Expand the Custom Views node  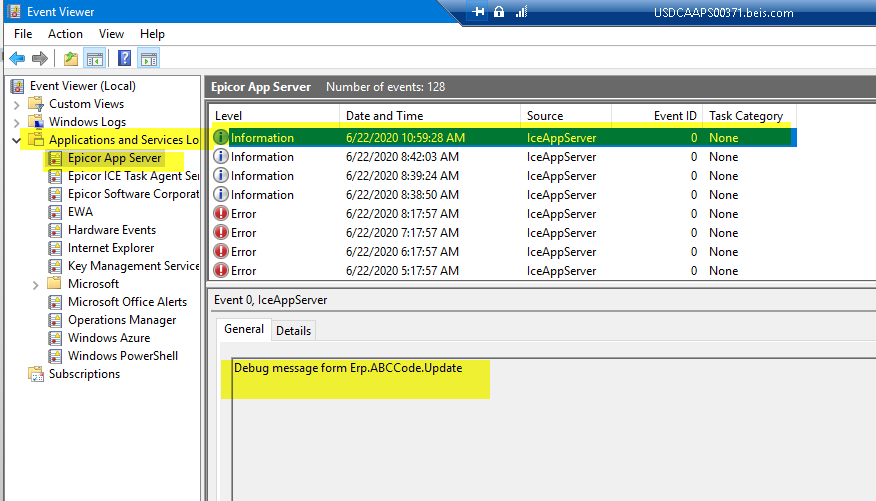coord(16,104)
